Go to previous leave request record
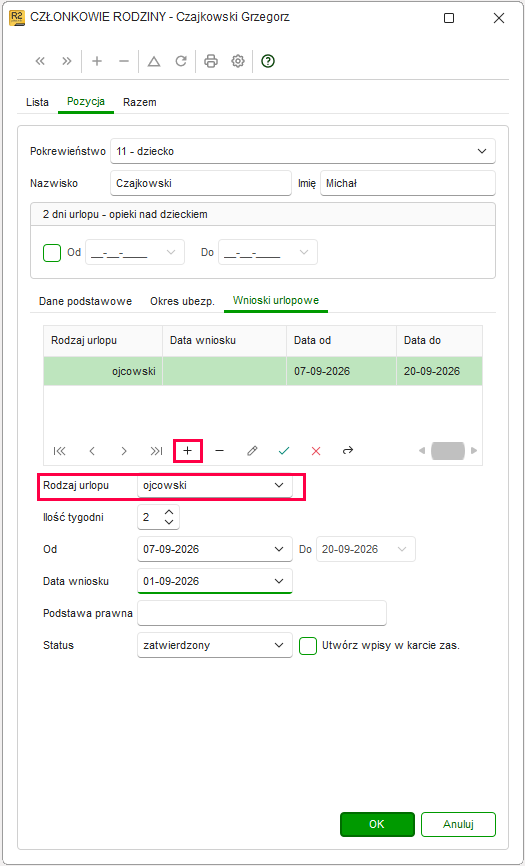The width and height of the screenshot is (525, 866). pos(92,451)
